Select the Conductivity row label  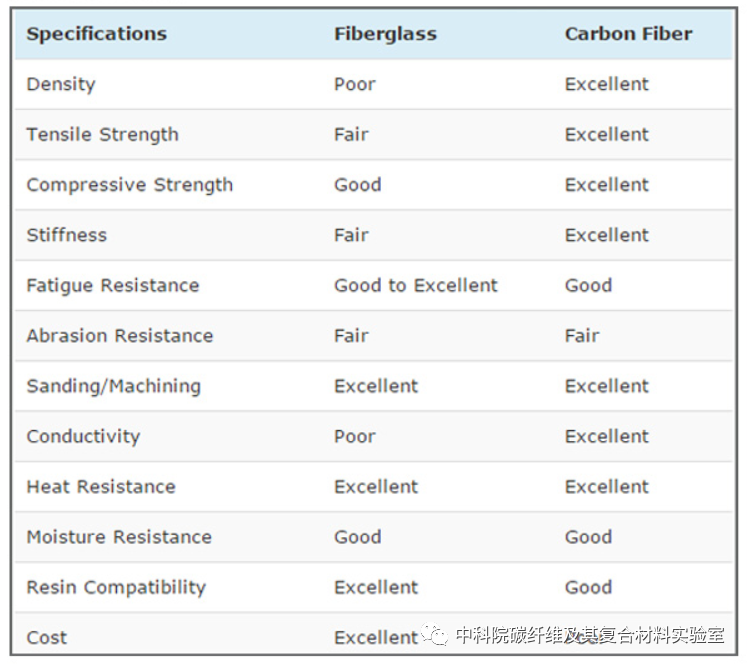point(83,437)
